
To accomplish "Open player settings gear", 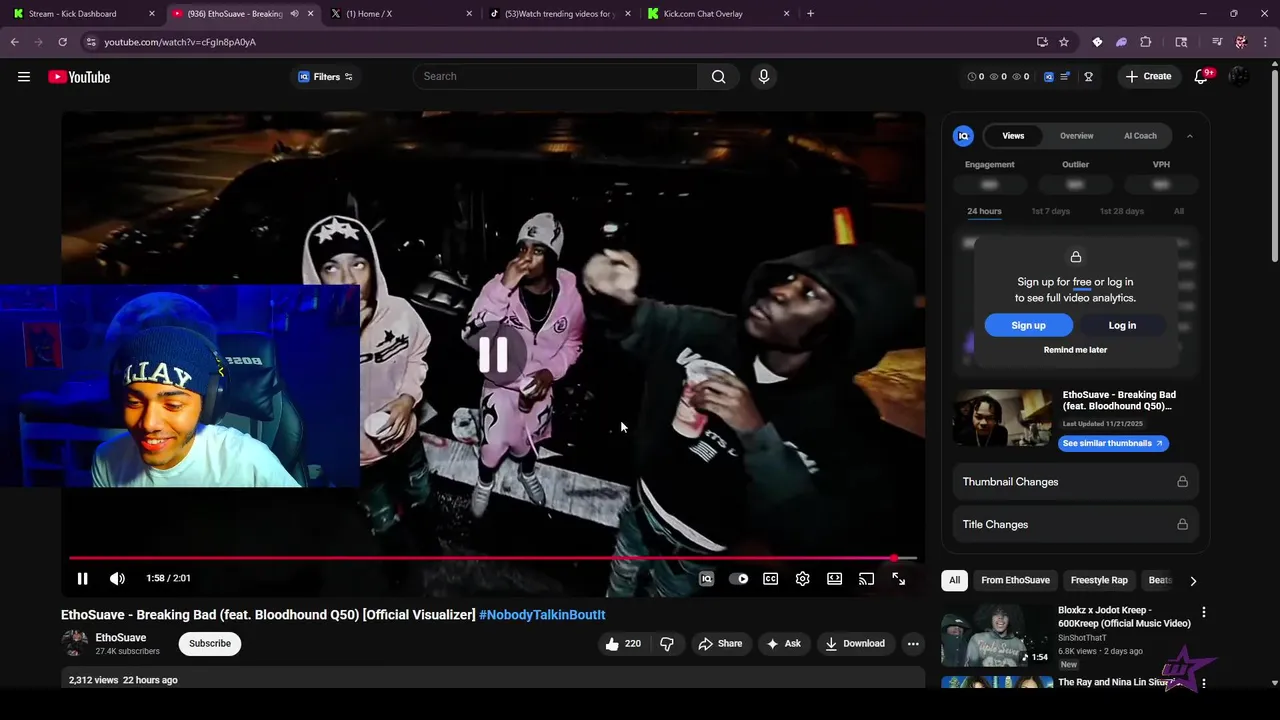I will [x=803, y=579].
